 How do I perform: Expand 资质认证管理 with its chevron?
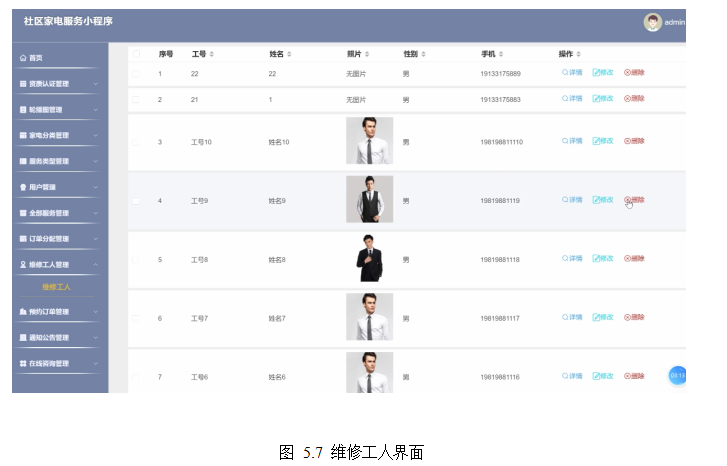pos(96,84)
